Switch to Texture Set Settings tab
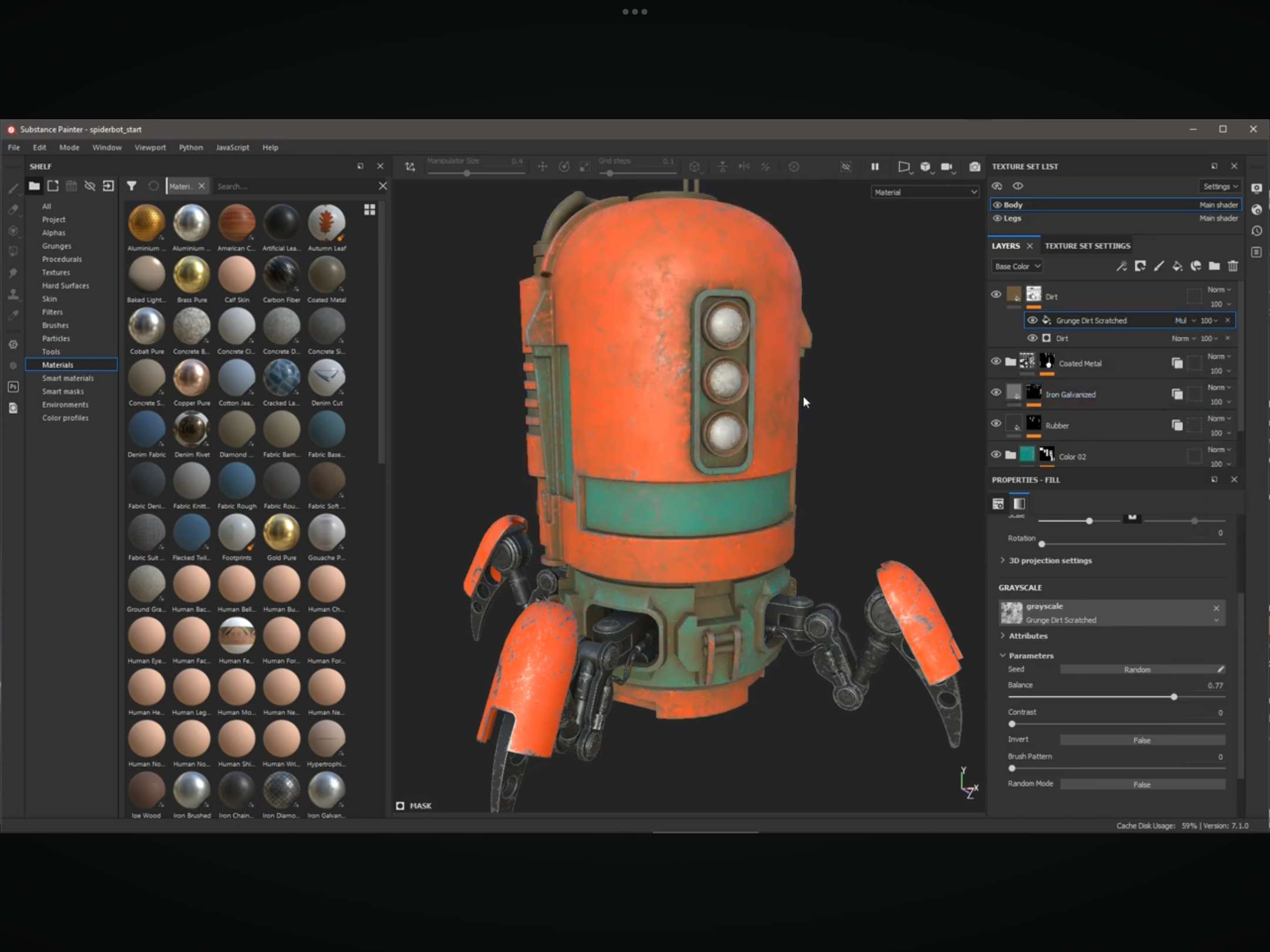 pyautogui.click(x=1087, y=246)
